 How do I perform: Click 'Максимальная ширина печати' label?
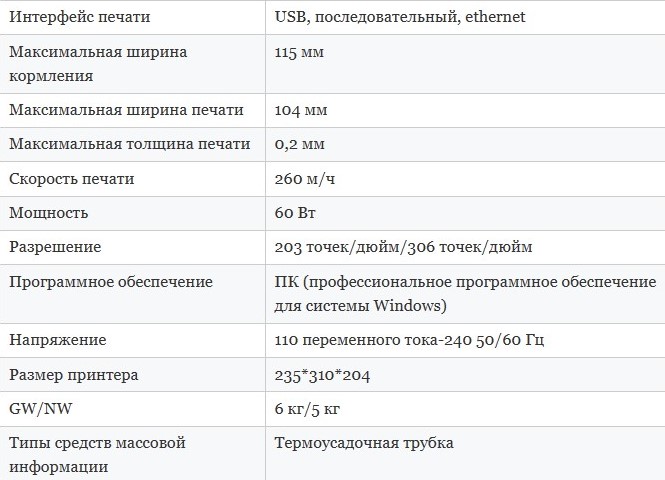tap(126, 110)
